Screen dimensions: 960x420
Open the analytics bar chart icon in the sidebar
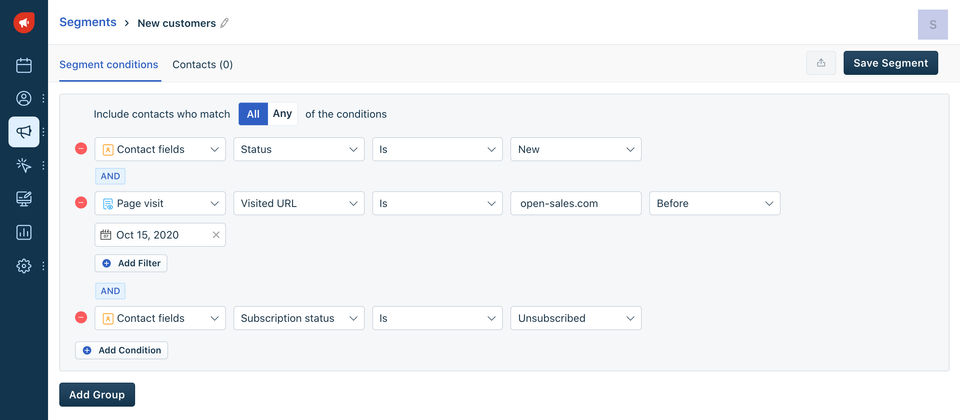[24, 232]
